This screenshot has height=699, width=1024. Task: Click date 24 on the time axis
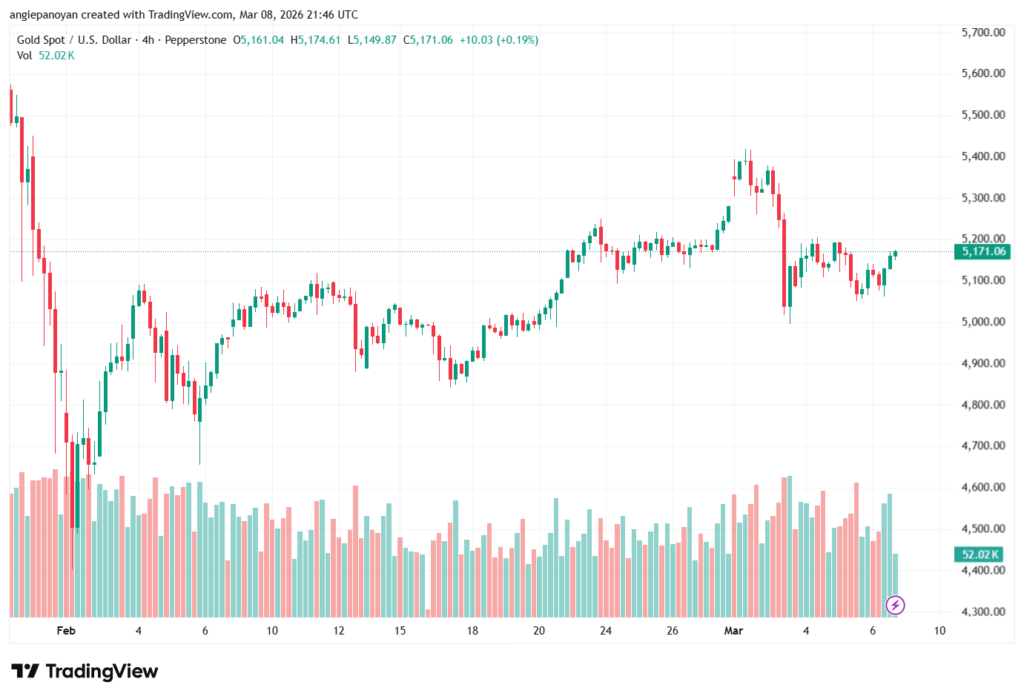click(x=605, y=631)
